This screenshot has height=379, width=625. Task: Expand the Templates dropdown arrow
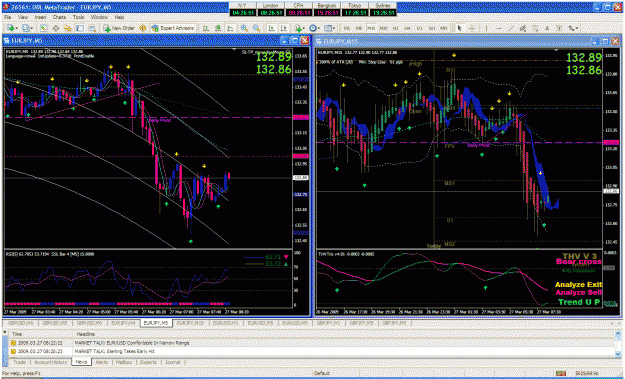(x=334, y=28)
